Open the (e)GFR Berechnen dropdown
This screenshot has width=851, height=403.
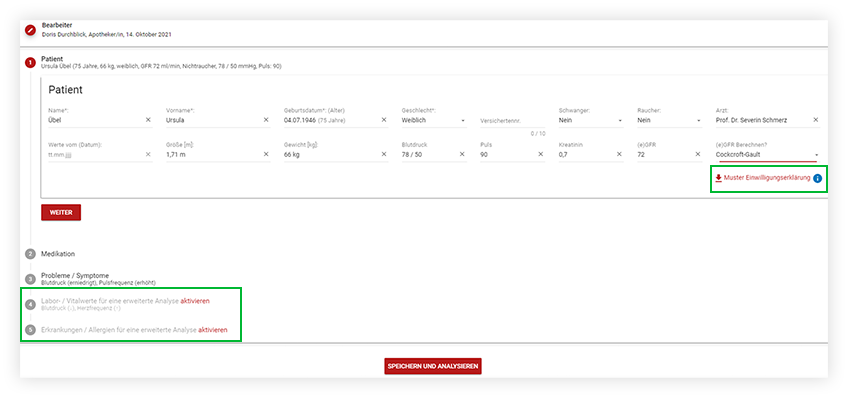816,156
